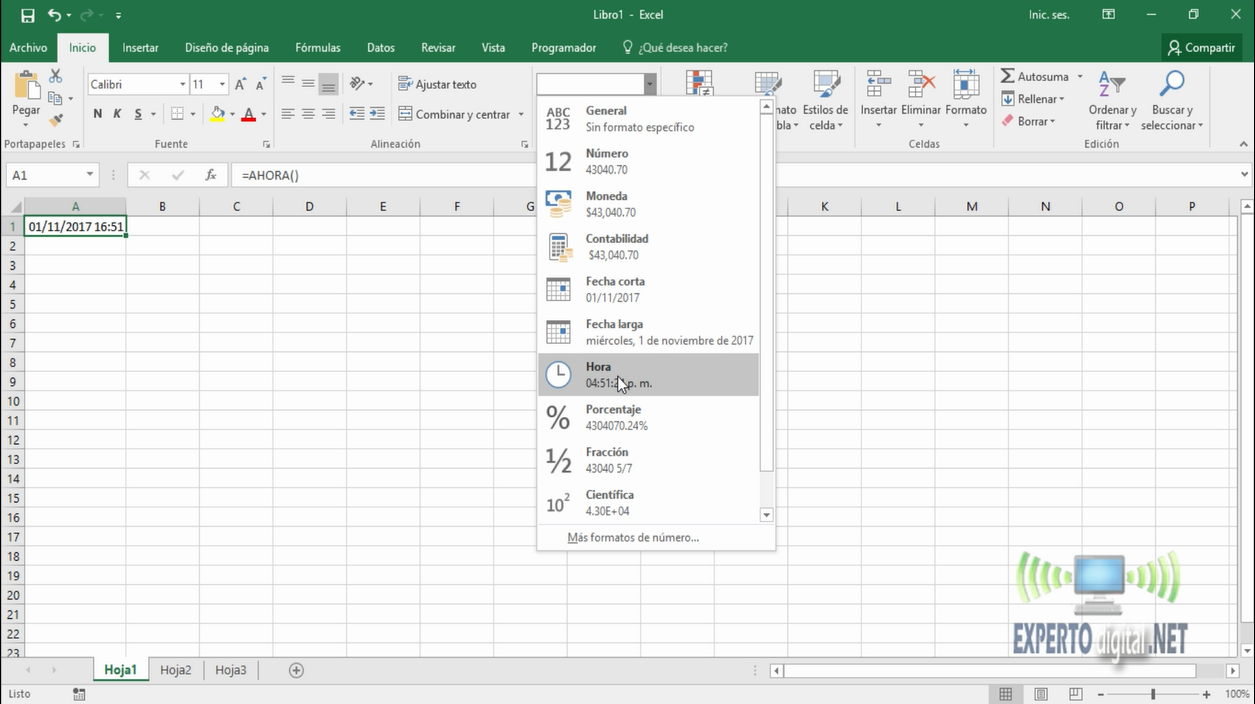Viewport: 1255px width, 704px height.
Task: Click the fill color bucket icon
Action: pyautogui.click(x=217, y=114)
